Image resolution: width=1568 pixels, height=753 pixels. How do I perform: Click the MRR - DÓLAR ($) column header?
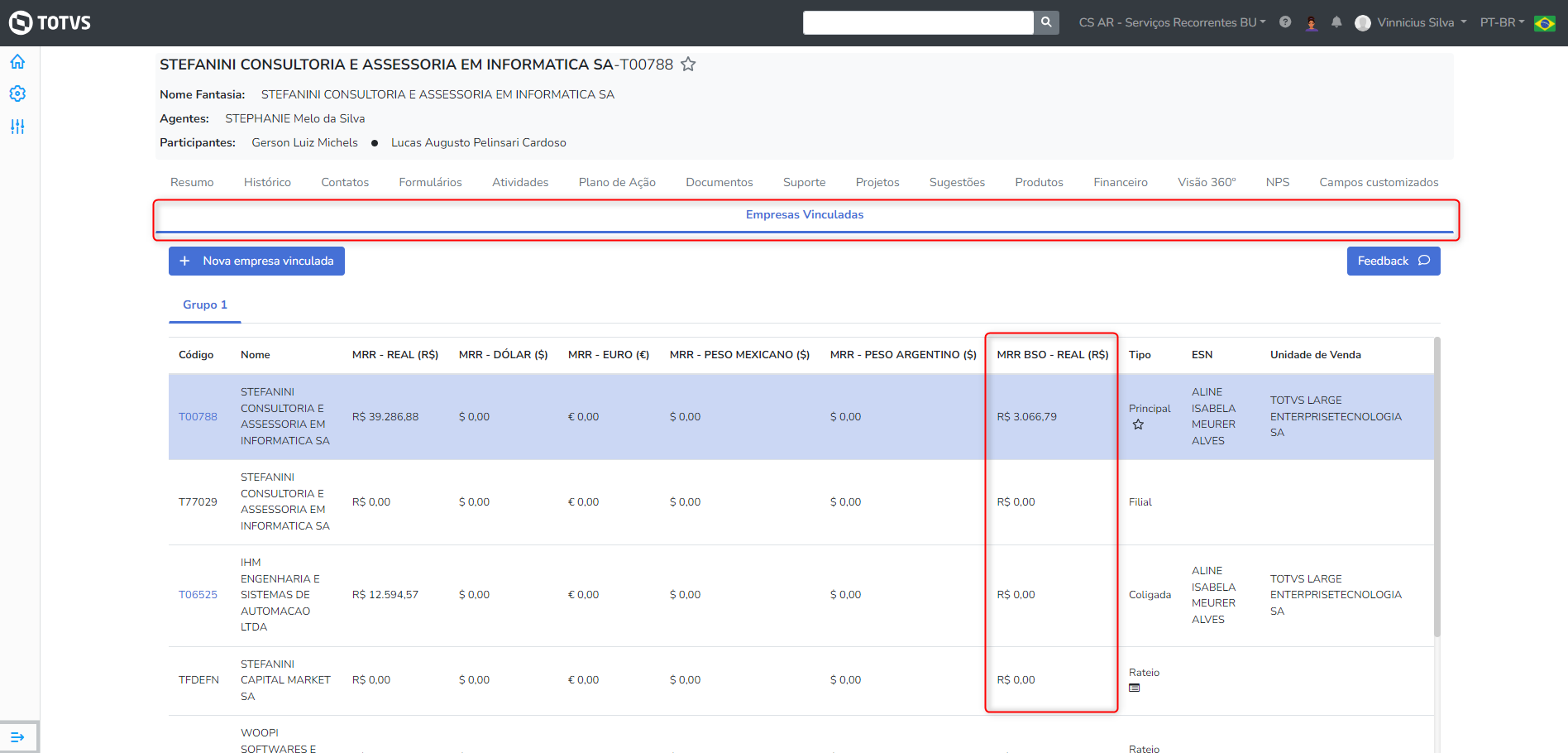[x=504, y=354]
